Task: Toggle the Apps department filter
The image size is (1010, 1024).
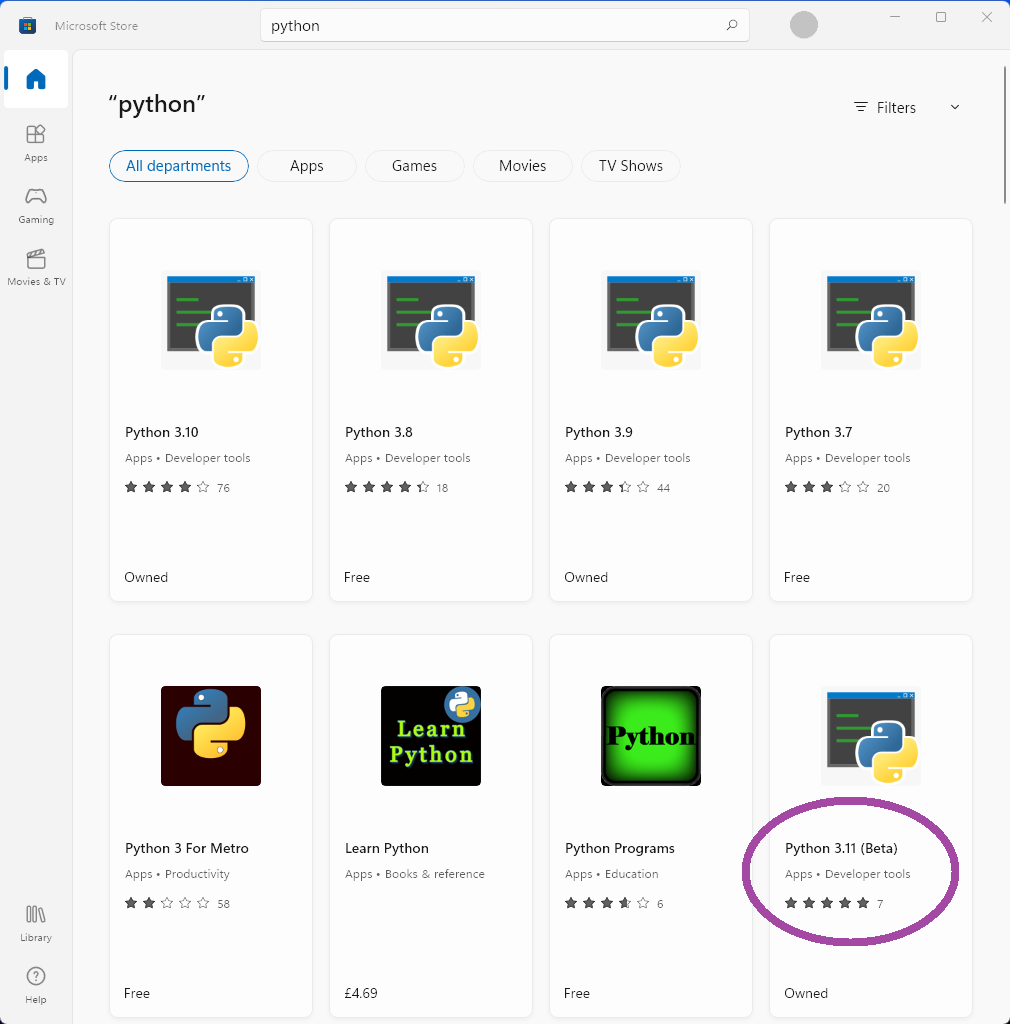Action: click(306, 166)
